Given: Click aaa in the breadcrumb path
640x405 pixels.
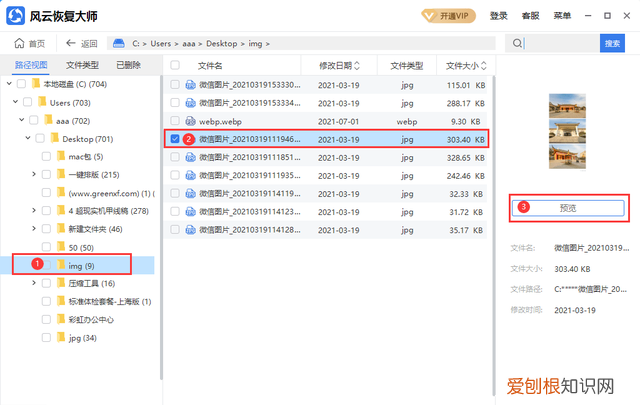Looking at the screenshot, I should click(189, 43).
